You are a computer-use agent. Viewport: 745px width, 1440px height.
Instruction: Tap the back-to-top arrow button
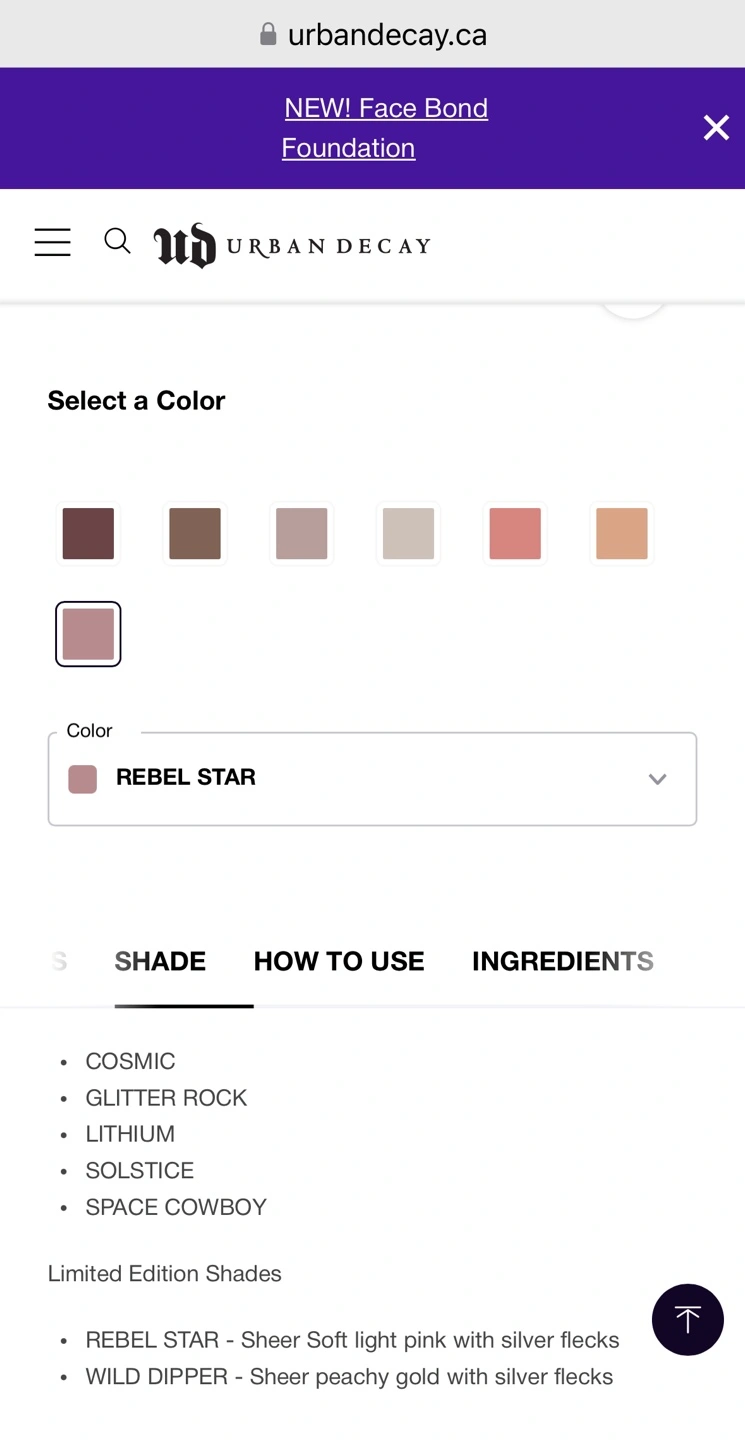[x=688, y=1319]
